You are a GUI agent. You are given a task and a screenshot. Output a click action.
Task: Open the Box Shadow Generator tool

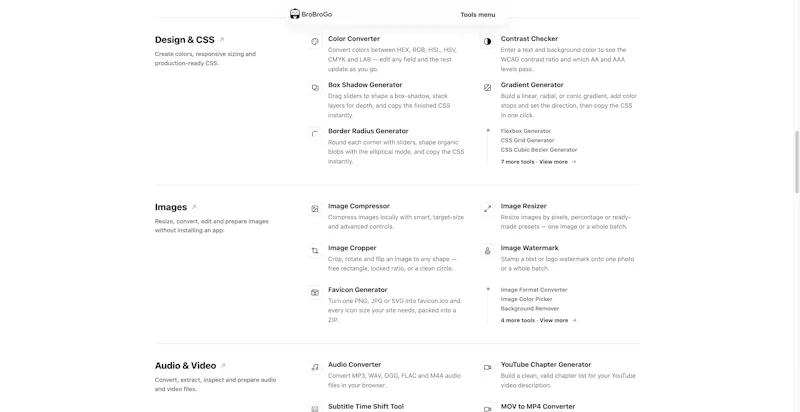[x=365, y=85]
